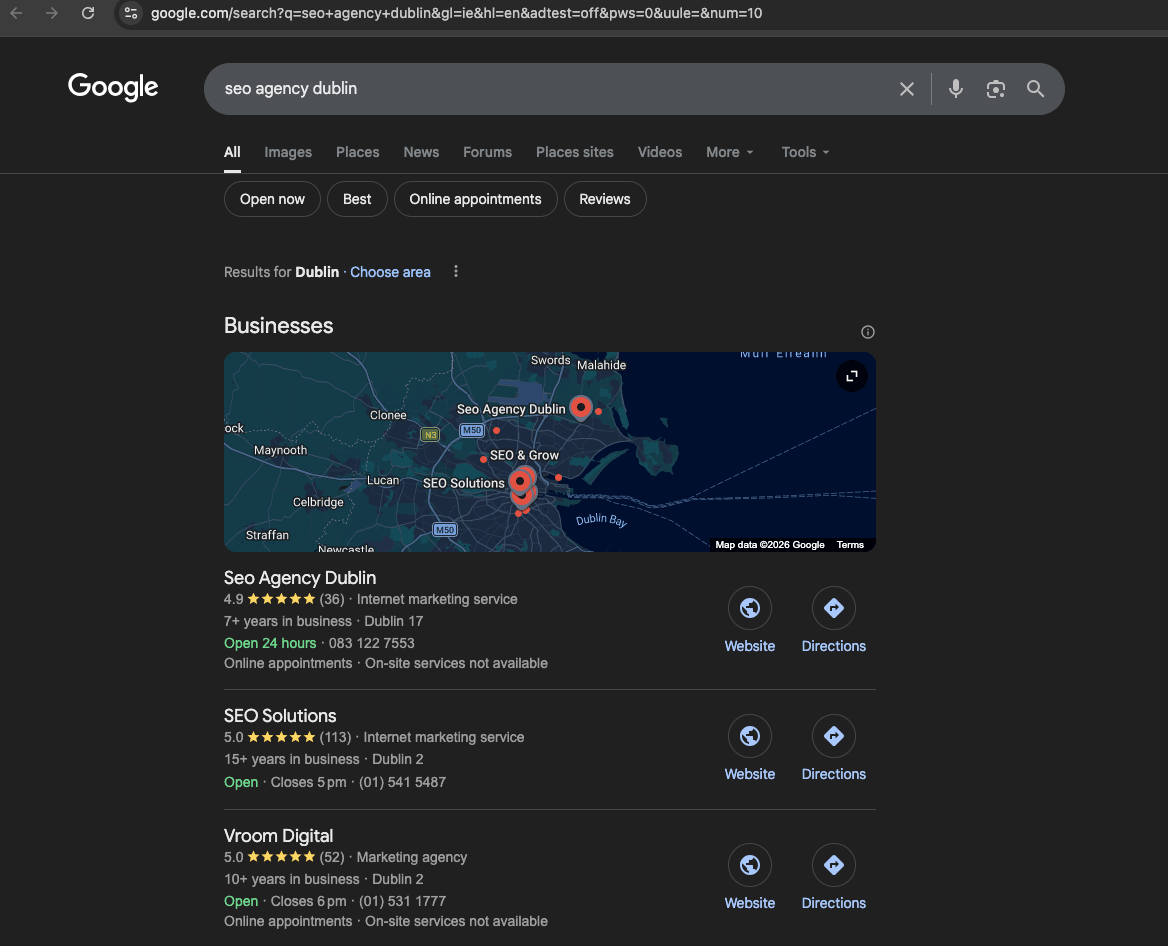Open the News tab
Screen dimensions: 1168x946
(421, 152)
